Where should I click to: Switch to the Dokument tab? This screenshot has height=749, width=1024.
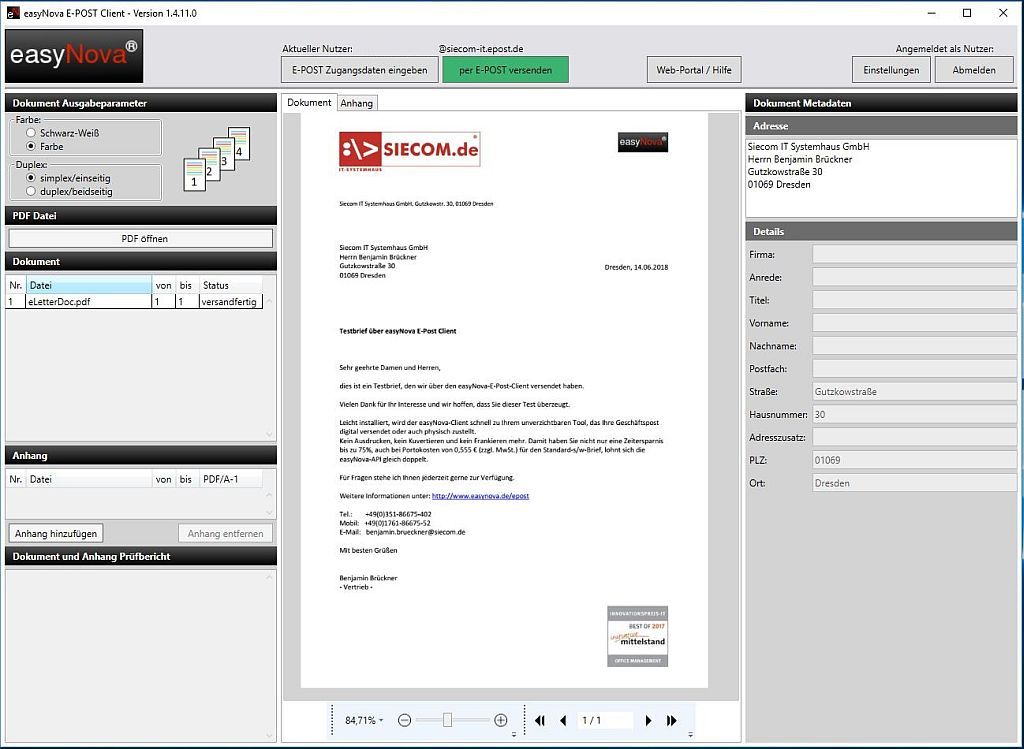point(309,103)
